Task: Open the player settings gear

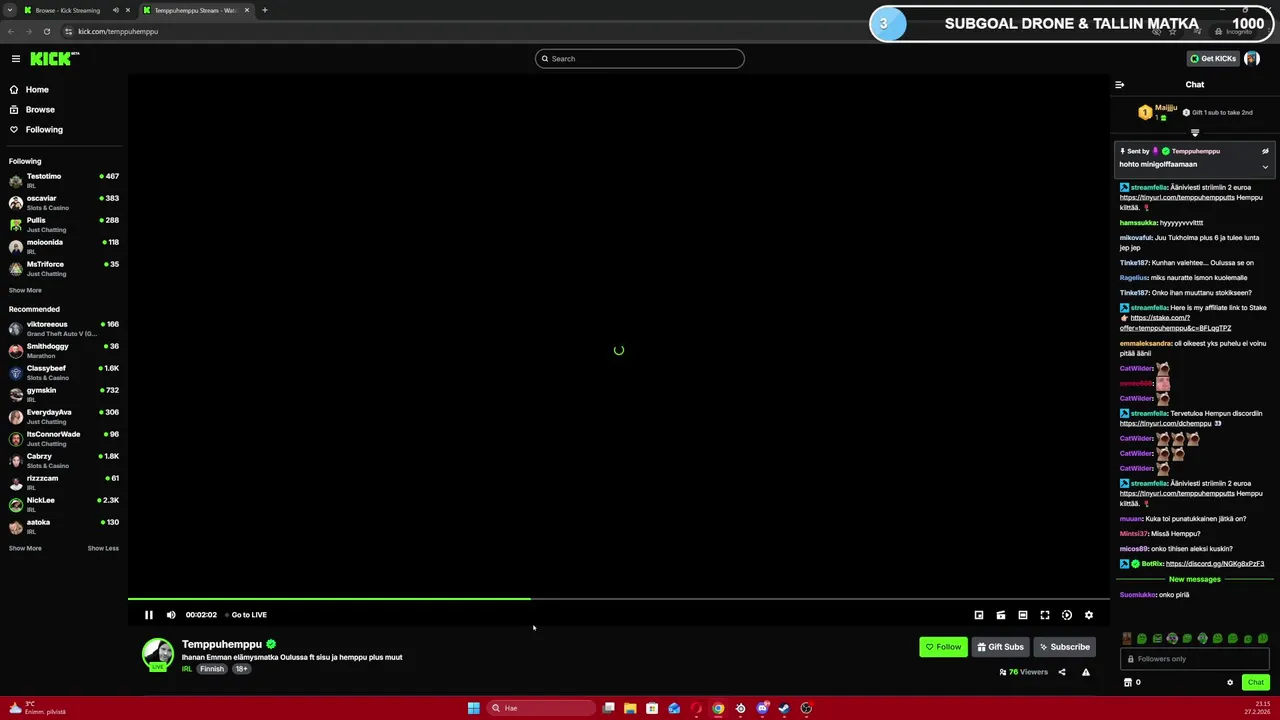Action: tap(1089, 615)
